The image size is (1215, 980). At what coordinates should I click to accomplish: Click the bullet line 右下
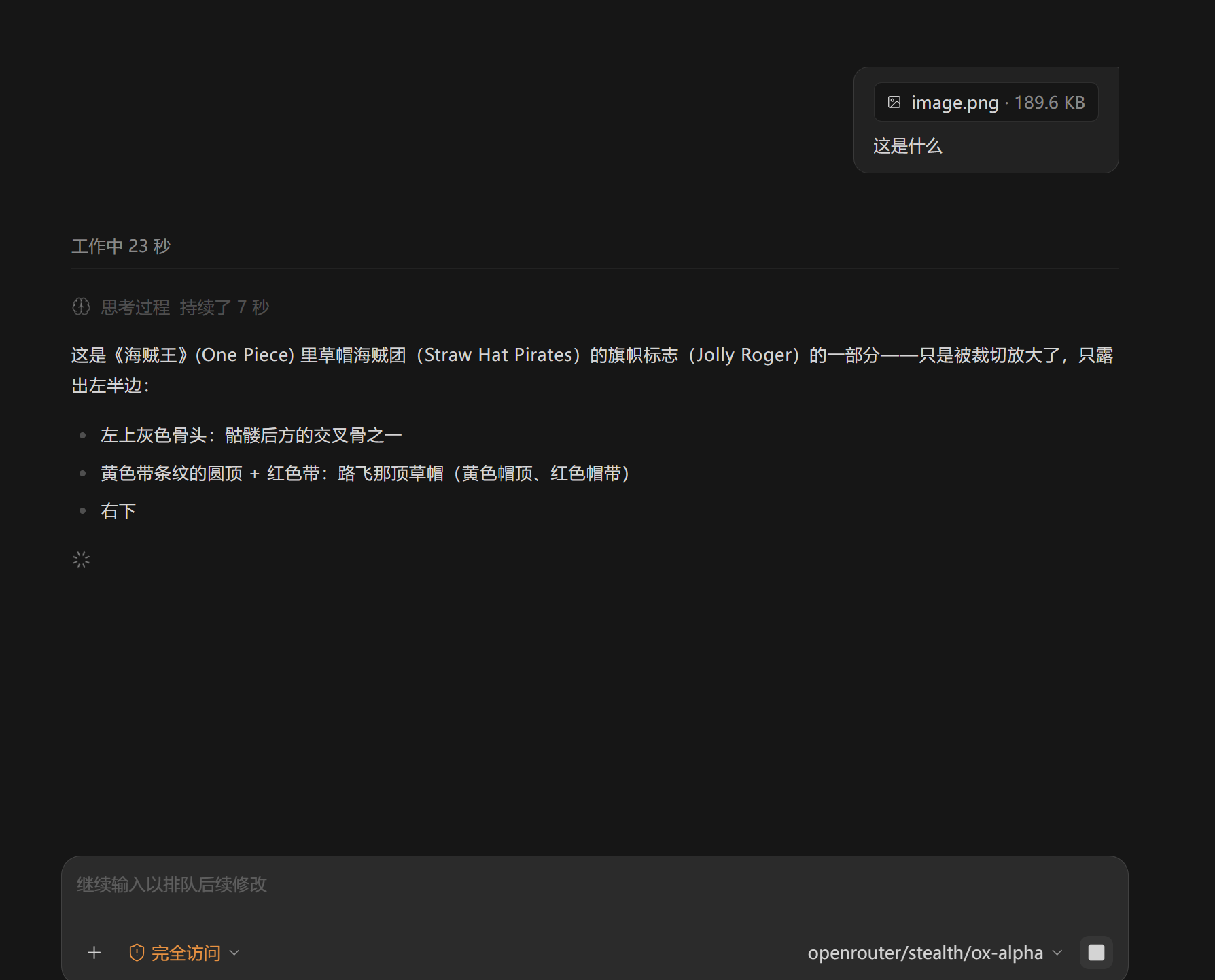[x=118, y=511]
